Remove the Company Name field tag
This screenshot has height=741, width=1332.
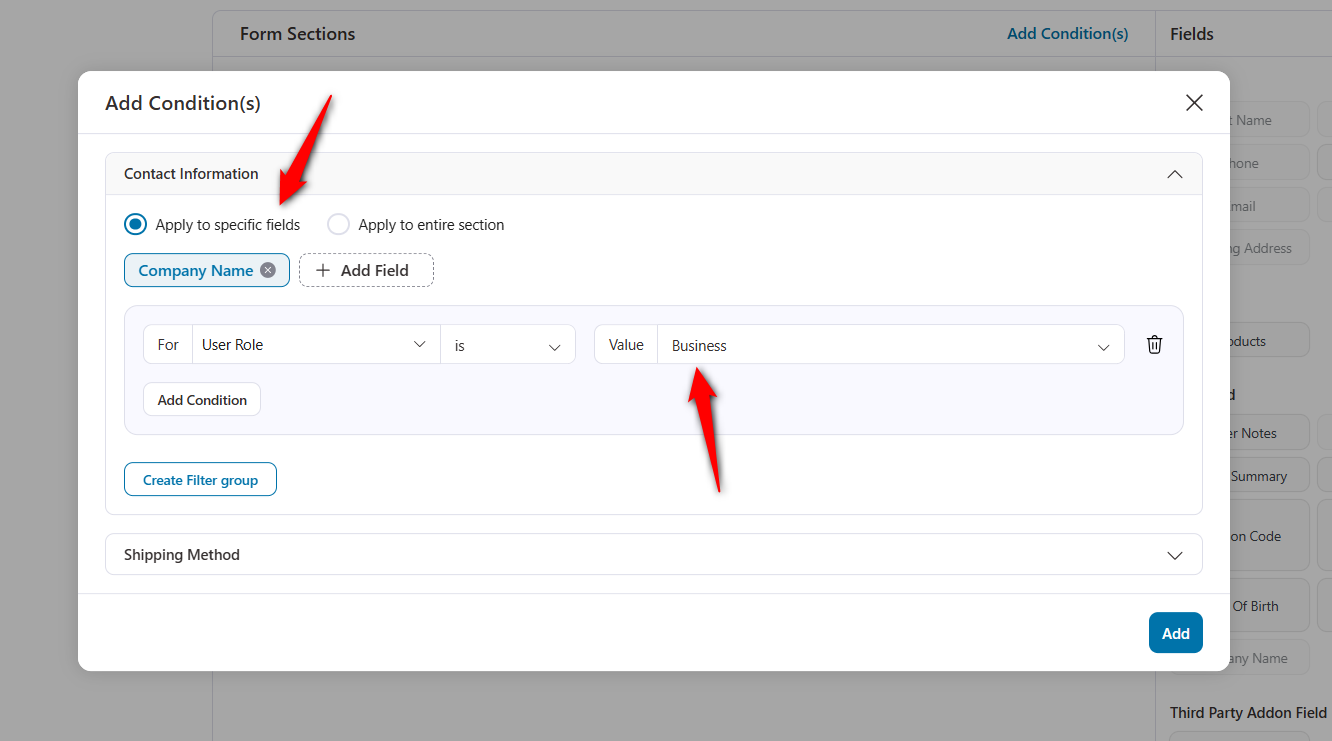pyautogui.click(x=268, y=270)
